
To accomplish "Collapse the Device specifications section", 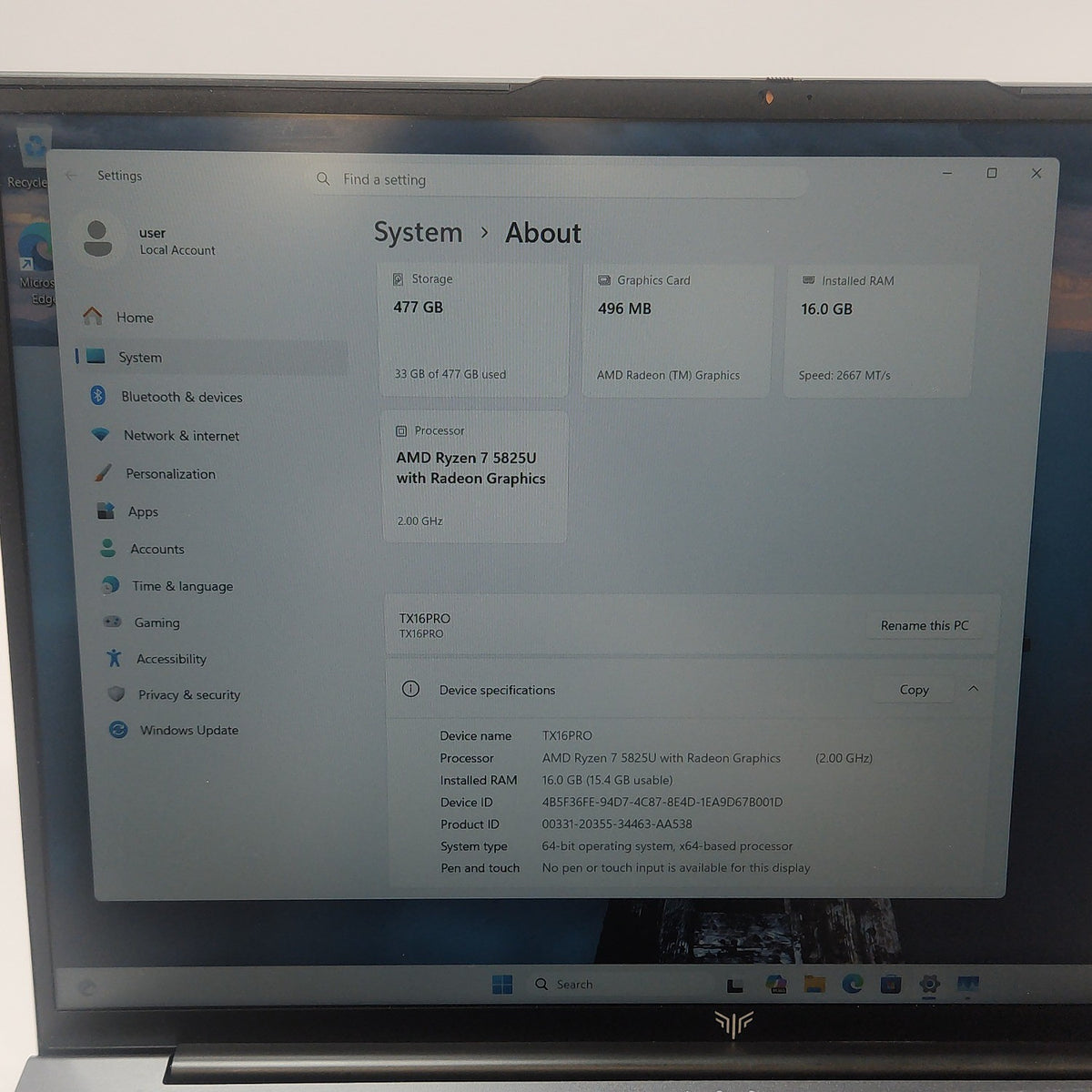I will (x=974, y=689).
